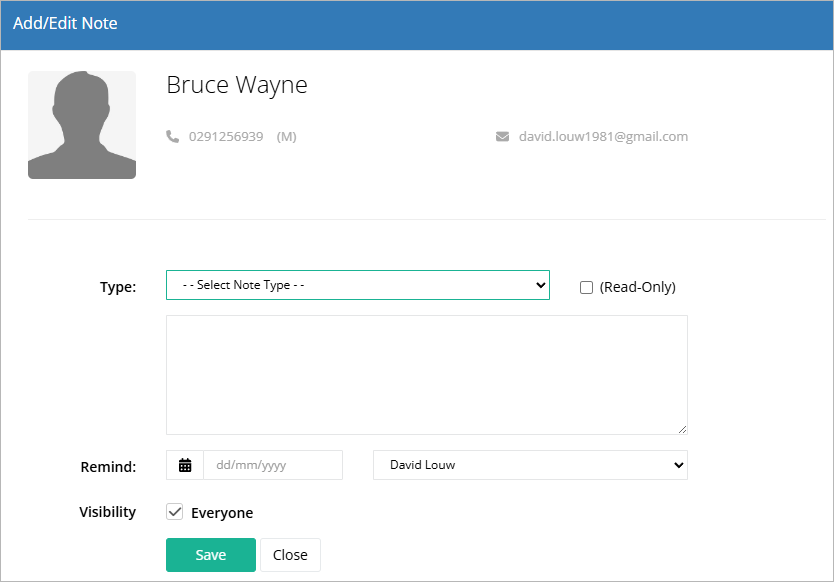Click inside the note text area
This screenshot has width=834, height=582.
pos(427,375)
